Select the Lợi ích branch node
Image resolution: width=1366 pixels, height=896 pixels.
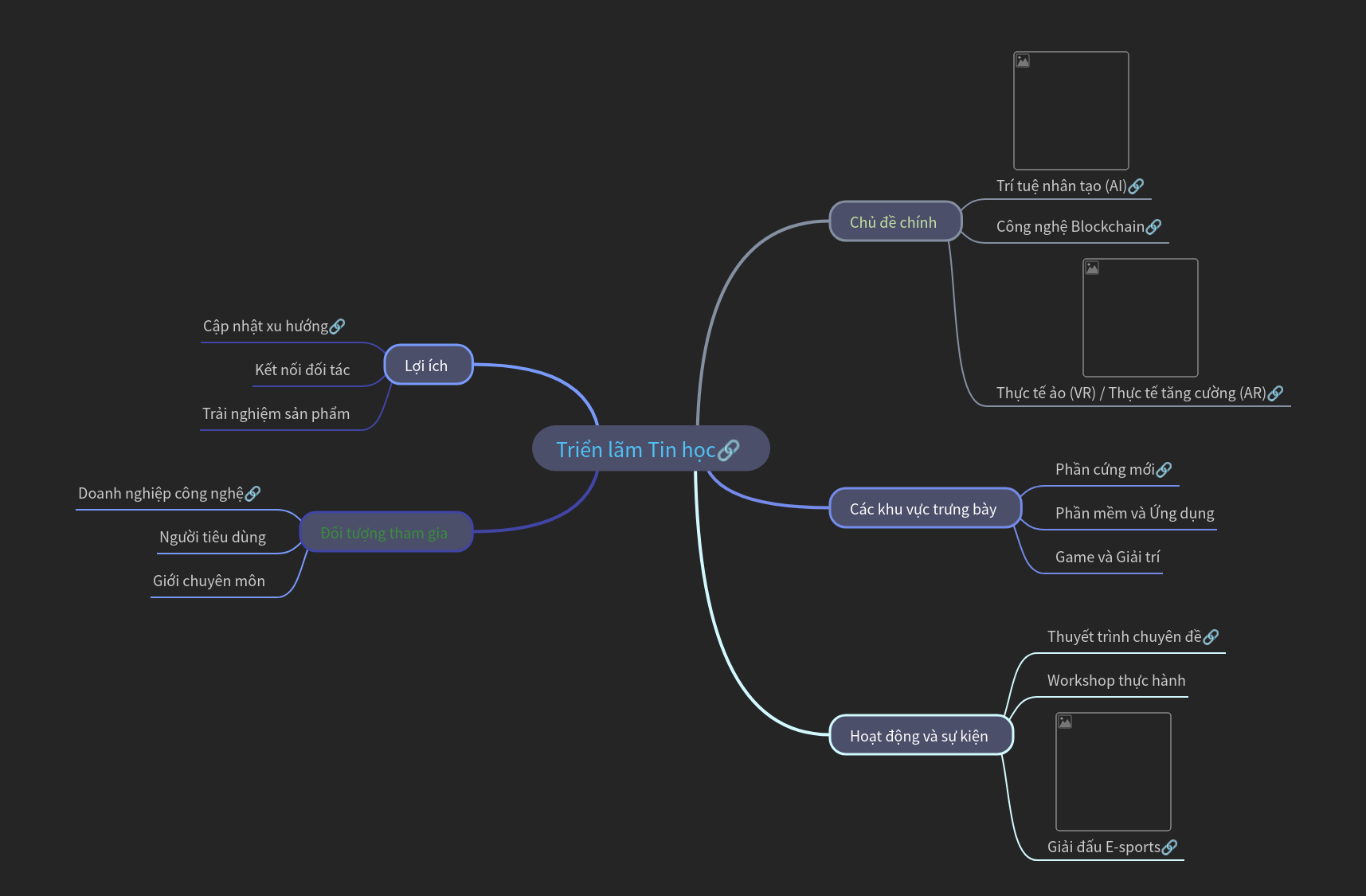tap(428, 366)
